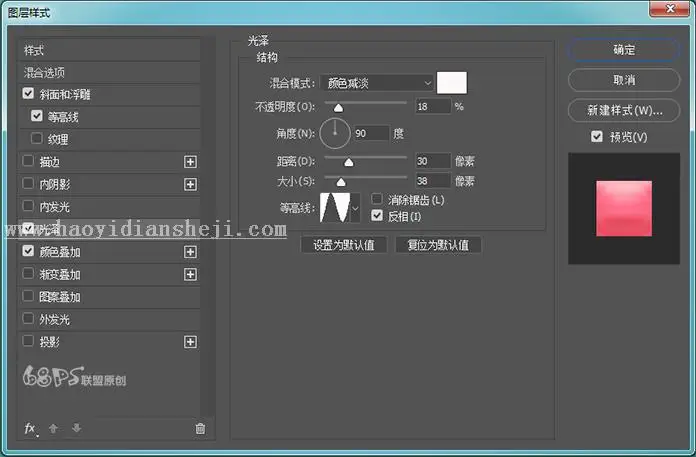The height and width of the screenshot is (457, 696).
Task: Enable the Stroke (描边) checkbox
Action: click(28, 161)
